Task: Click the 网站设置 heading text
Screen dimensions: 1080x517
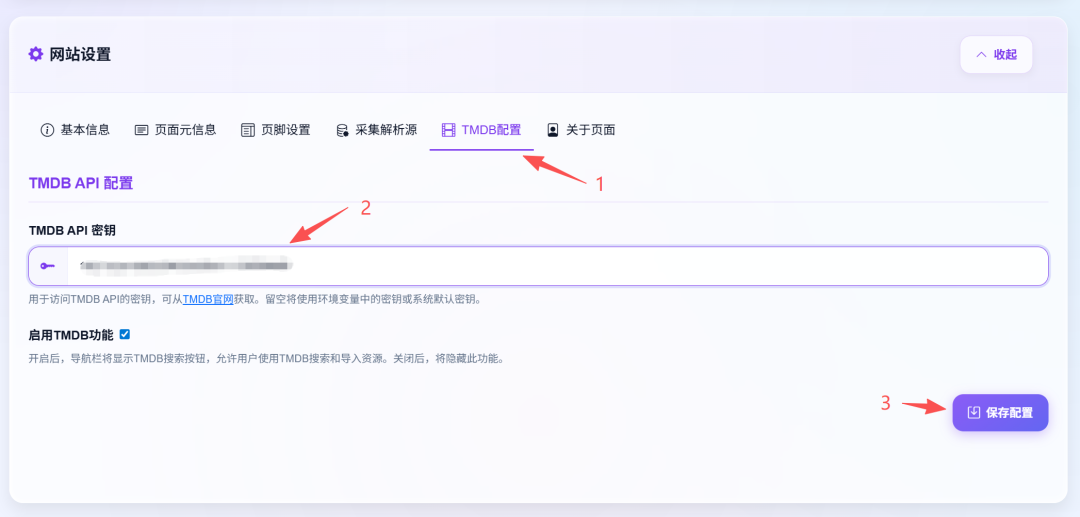Action: (x=80, y=54)
